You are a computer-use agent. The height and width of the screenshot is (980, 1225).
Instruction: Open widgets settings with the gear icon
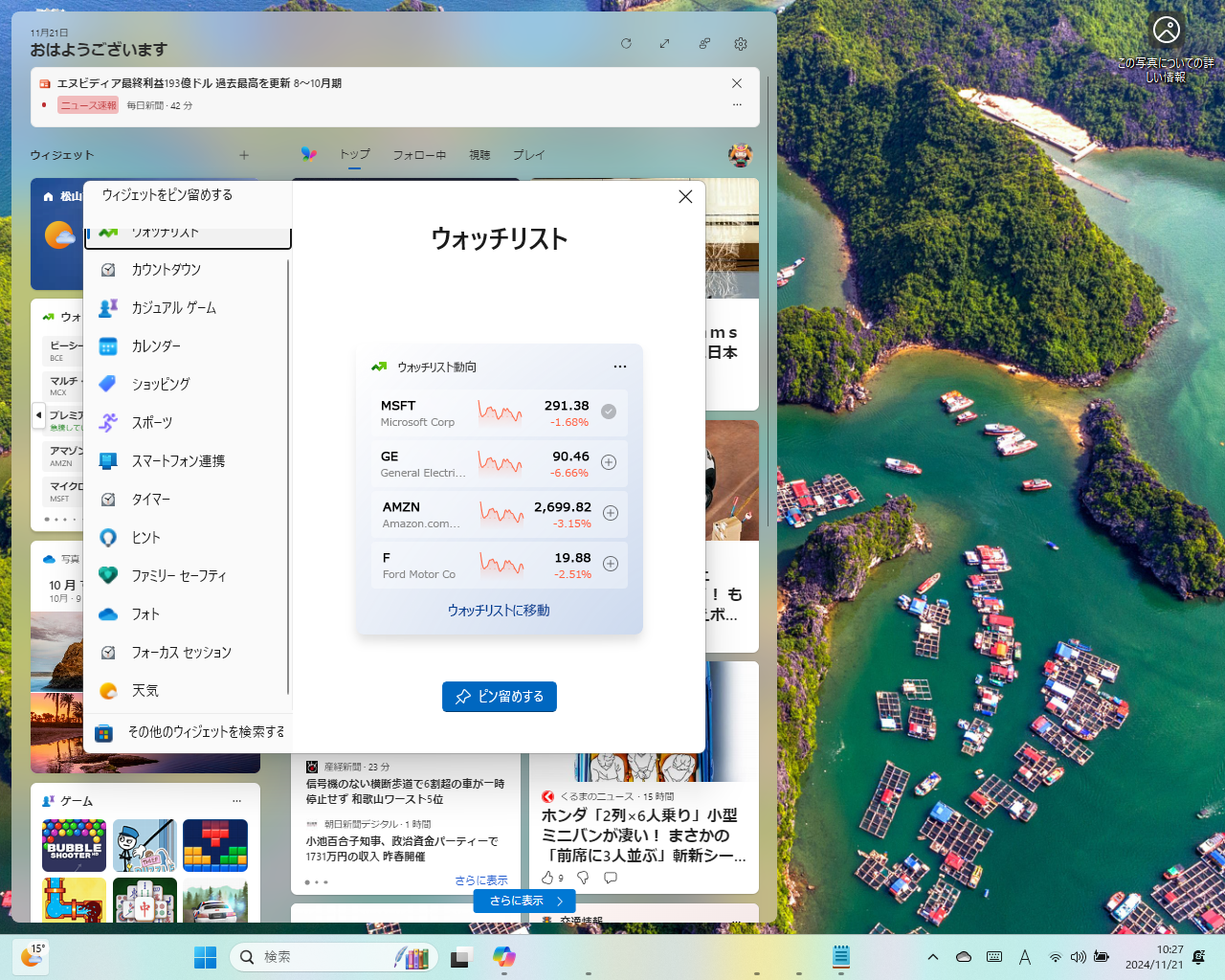tap(740, 44)
